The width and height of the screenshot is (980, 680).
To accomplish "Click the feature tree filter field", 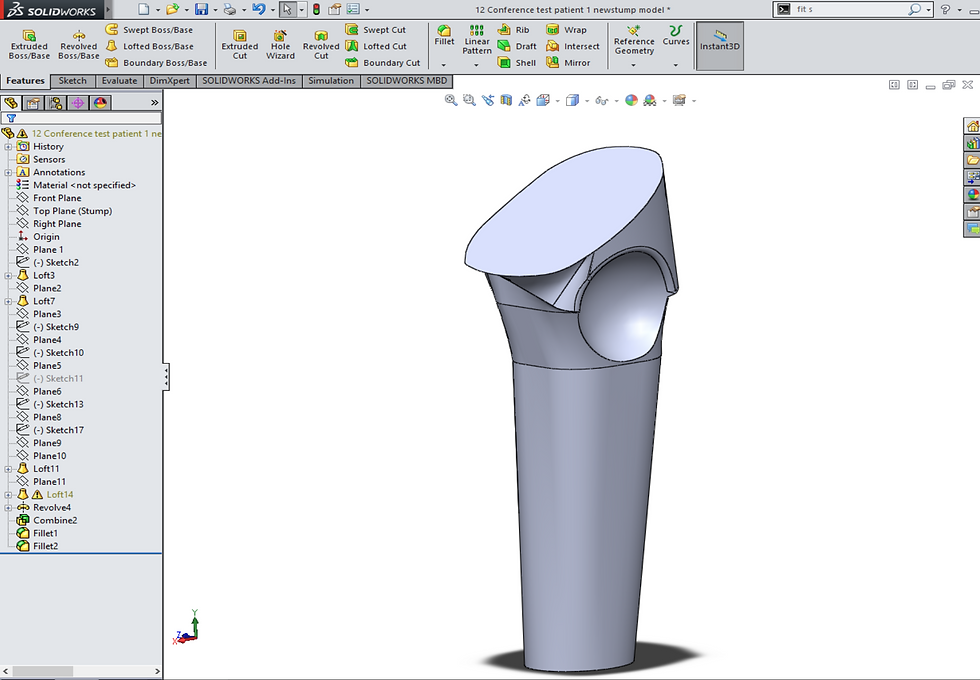I will 81,118.
